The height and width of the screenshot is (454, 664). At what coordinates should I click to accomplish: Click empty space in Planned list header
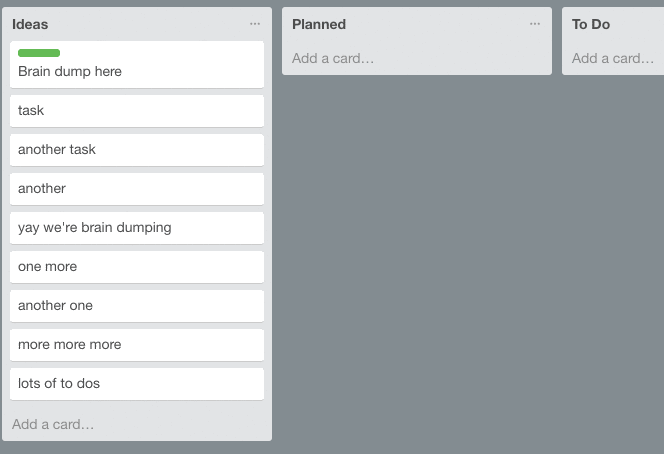(x=436, y=24)
